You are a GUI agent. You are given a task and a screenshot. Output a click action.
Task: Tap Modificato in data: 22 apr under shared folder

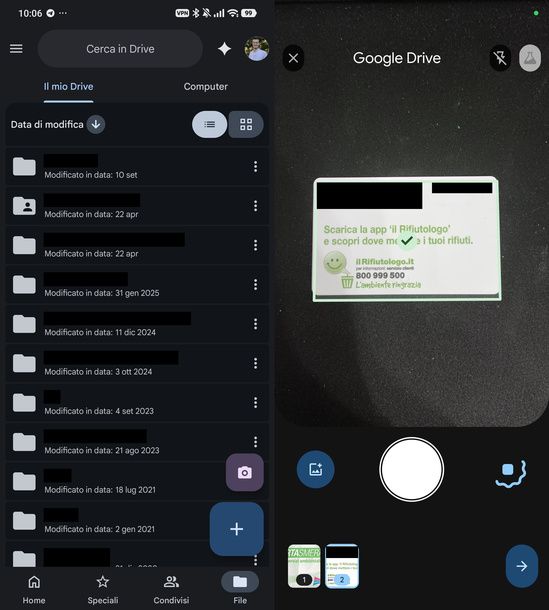coord(91,214)
